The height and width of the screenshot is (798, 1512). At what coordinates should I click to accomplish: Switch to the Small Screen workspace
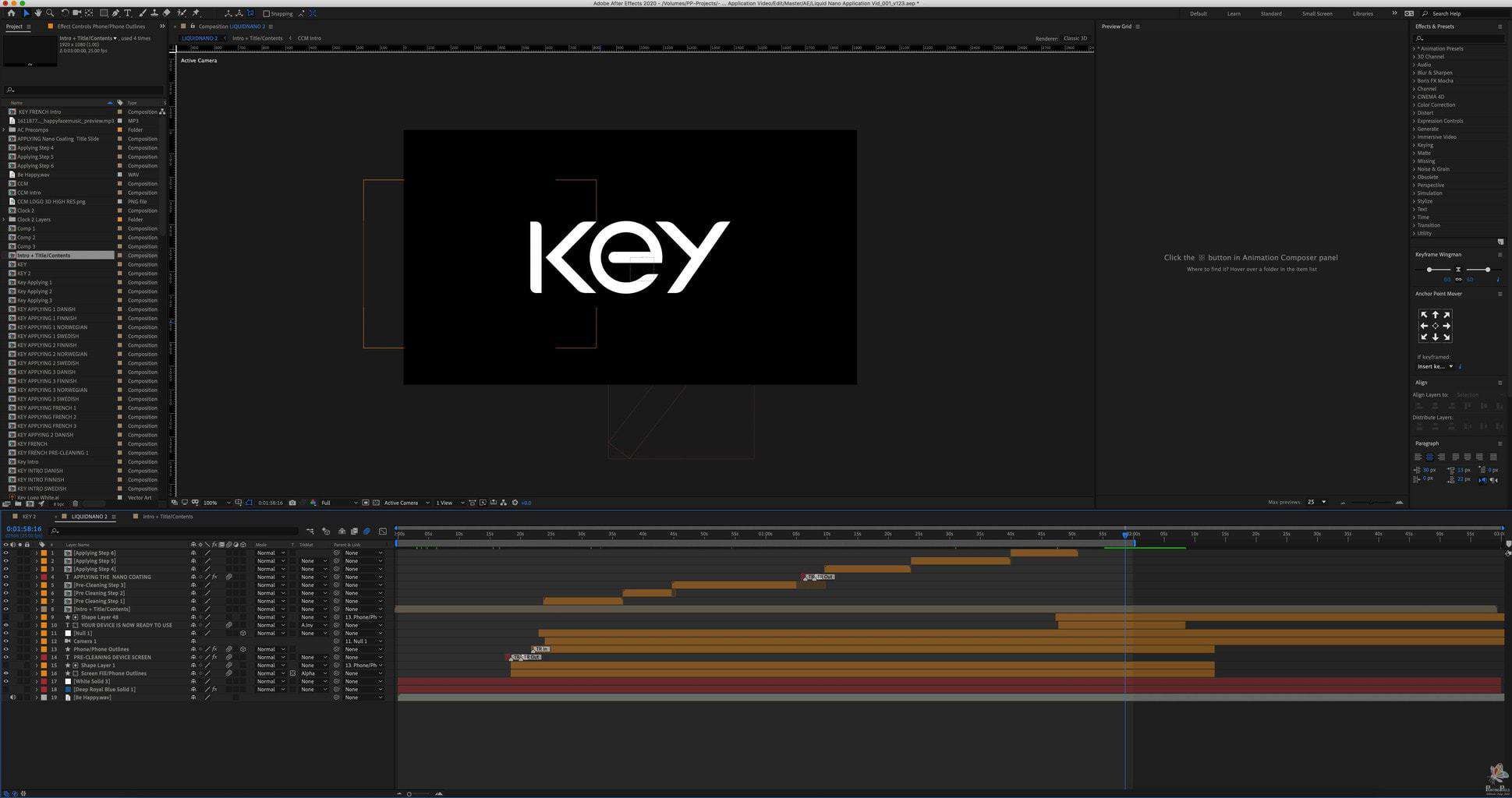coord(1317,13)
